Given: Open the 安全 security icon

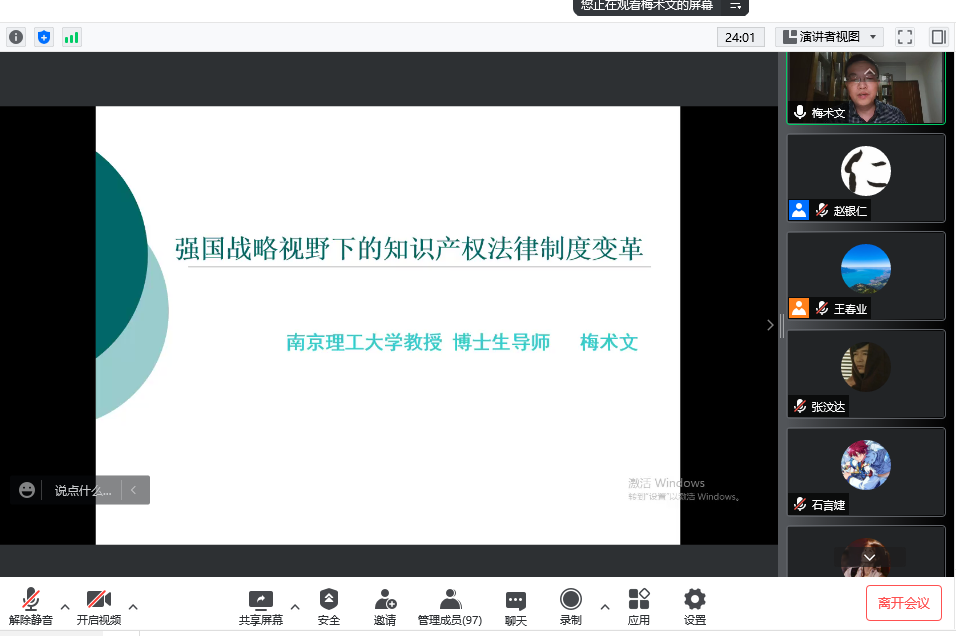Looking at the screenshot, I should pyautogui.click(x=328, y=606).
